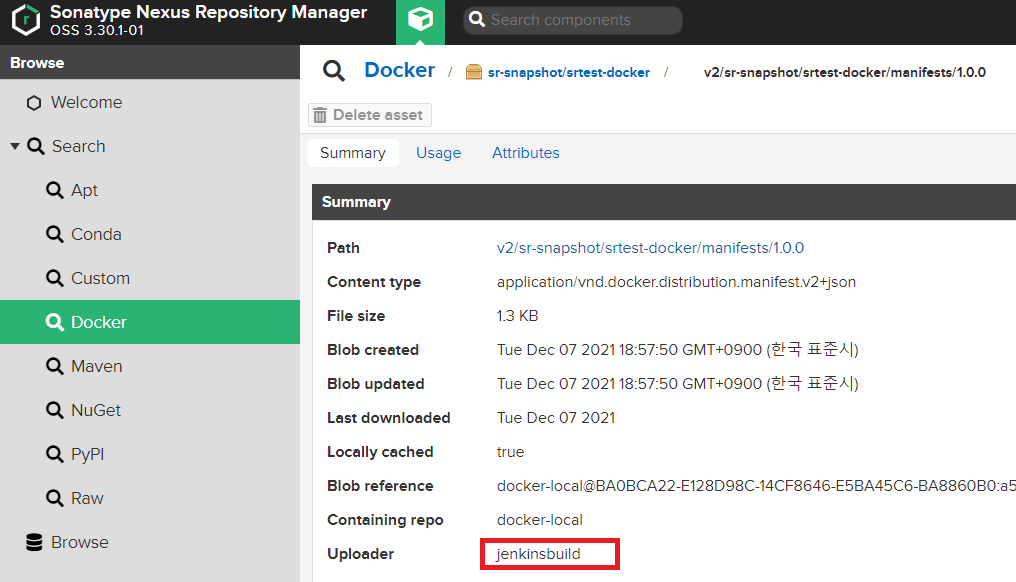Click the magnifier icon beside Search node
The image size is (1016, 582).
point(36,146)
